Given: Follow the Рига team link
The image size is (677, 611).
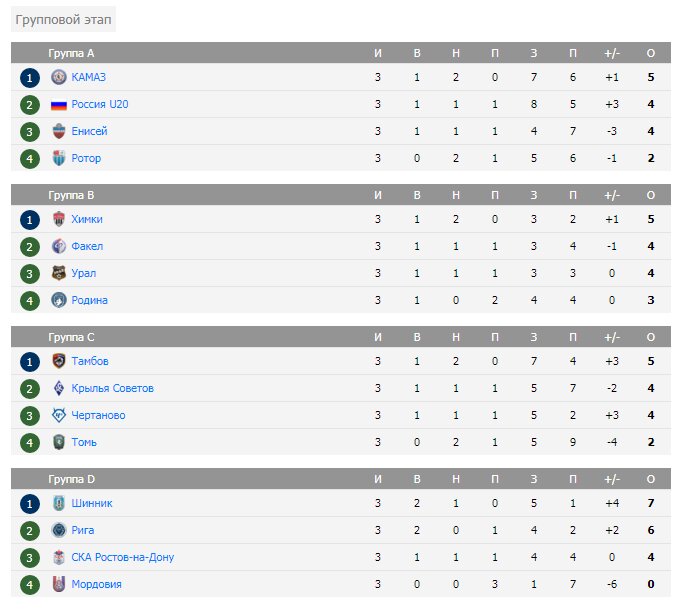Looking at the screenshot, I should click(82, 530).
